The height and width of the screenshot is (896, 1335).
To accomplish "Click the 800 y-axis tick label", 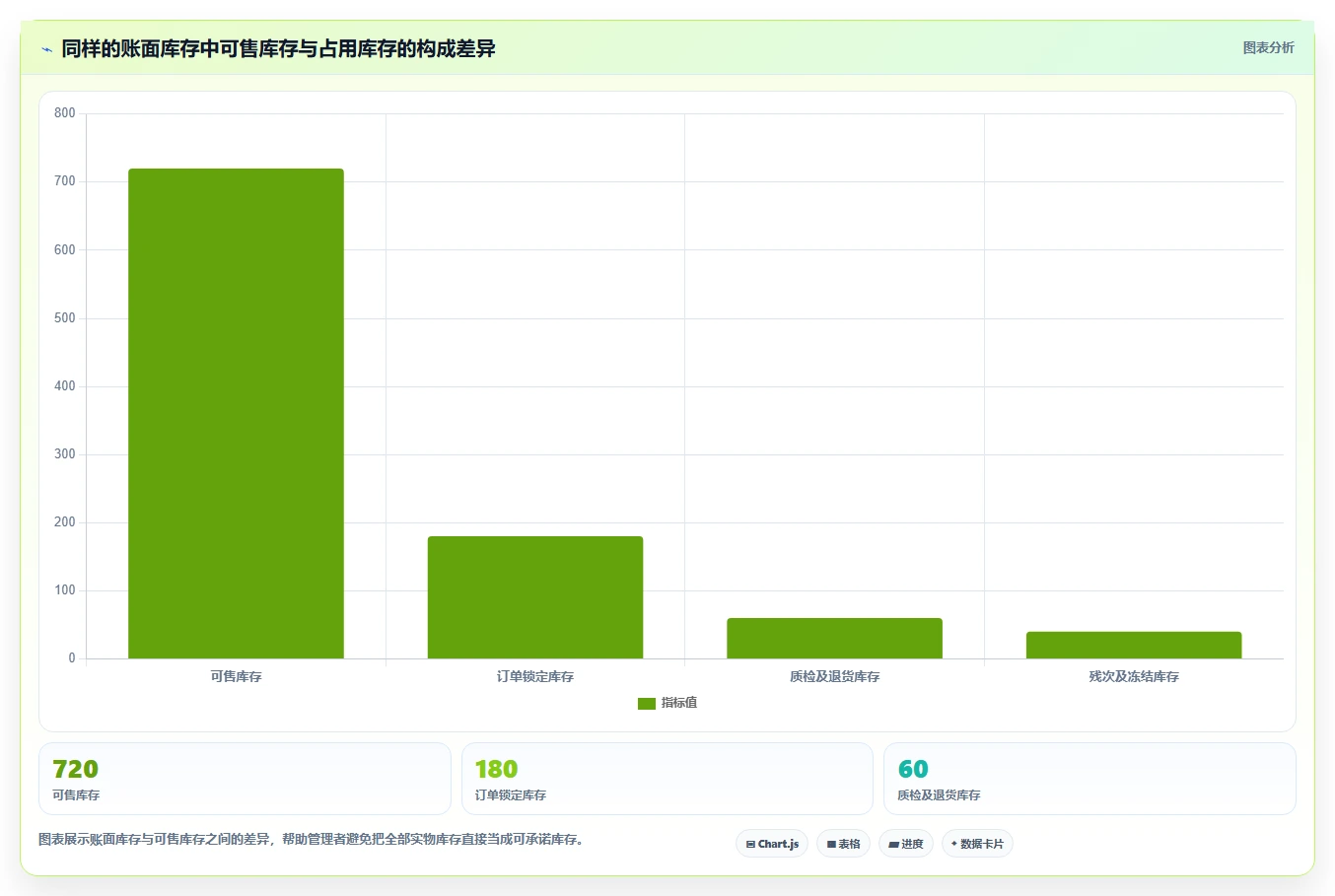I will point(65,113).
